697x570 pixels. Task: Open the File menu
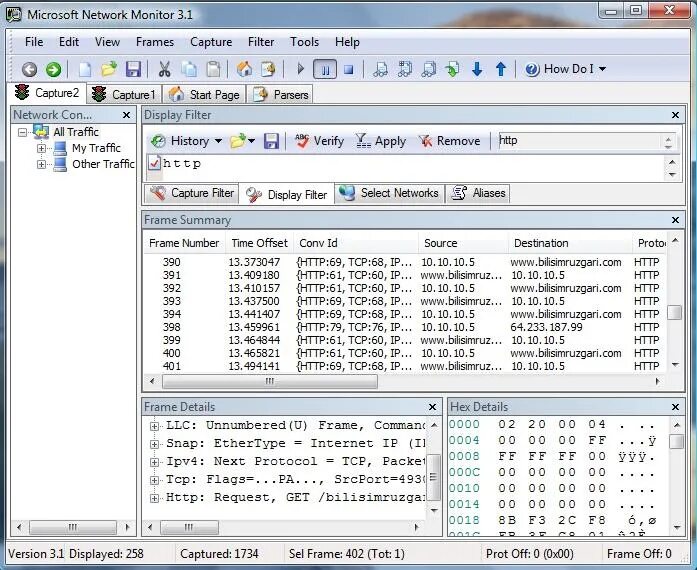point(34,42)
